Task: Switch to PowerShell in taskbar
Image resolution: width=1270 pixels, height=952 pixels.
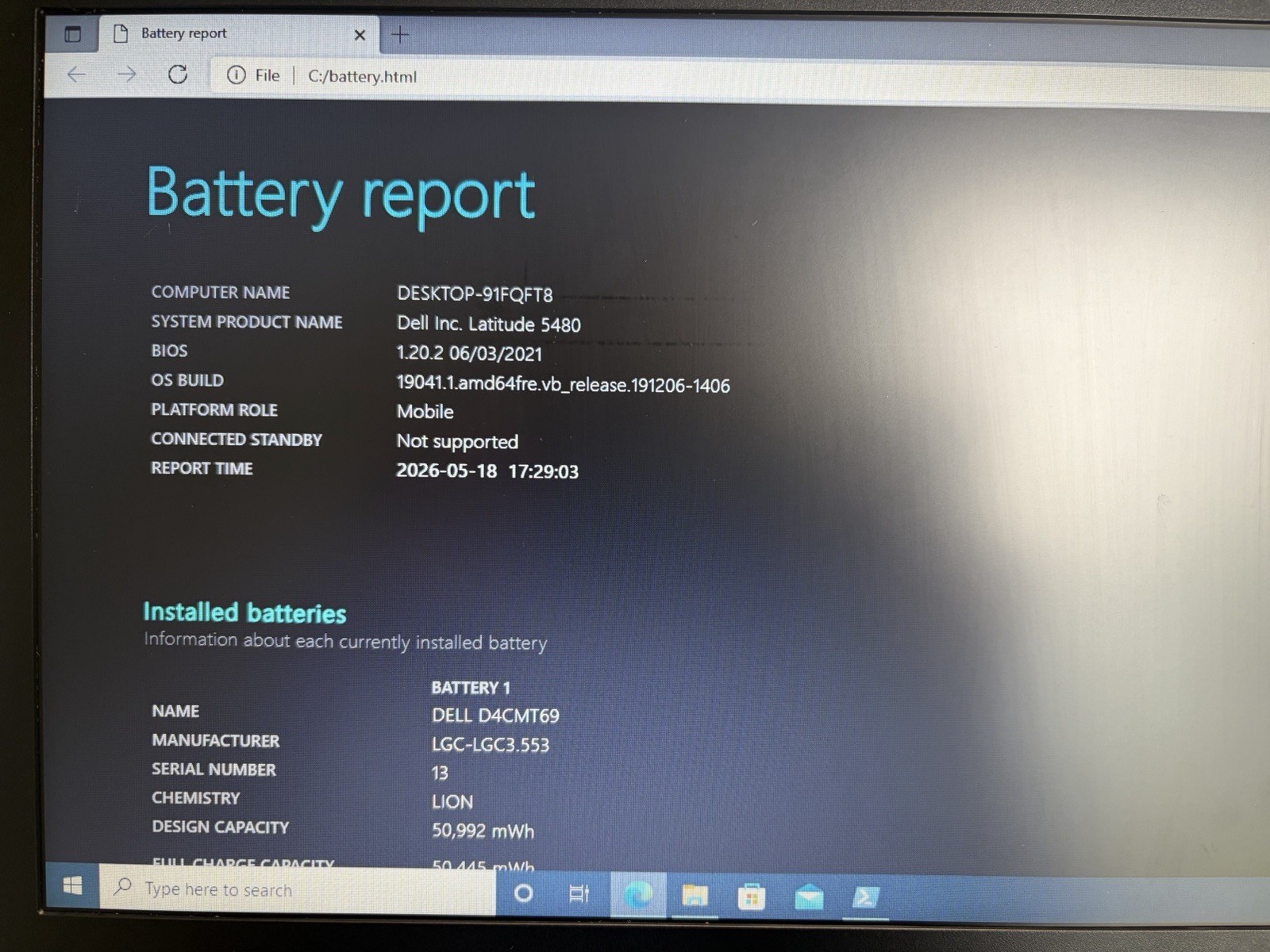Action: 865,897
